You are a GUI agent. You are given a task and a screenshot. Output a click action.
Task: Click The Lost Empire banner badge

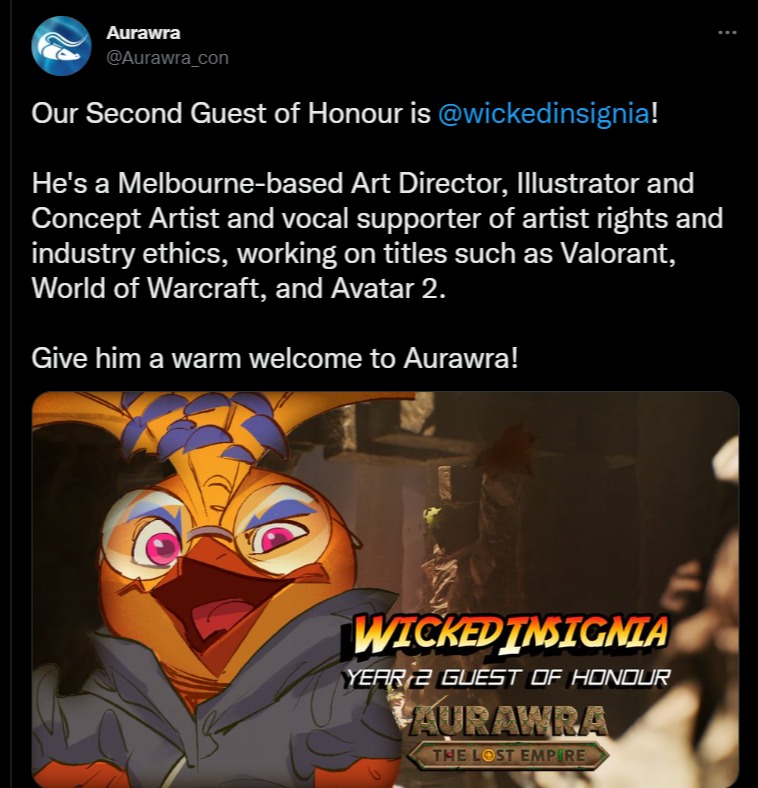point(509,755)
